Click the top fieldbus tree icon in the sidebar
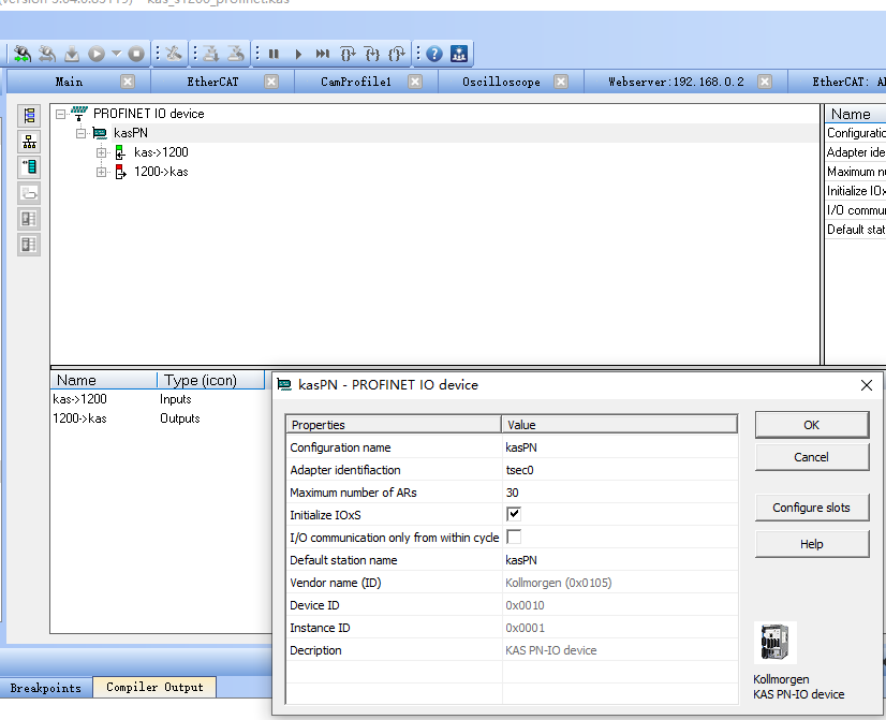The image size is (886, 720). pos(30,115)
